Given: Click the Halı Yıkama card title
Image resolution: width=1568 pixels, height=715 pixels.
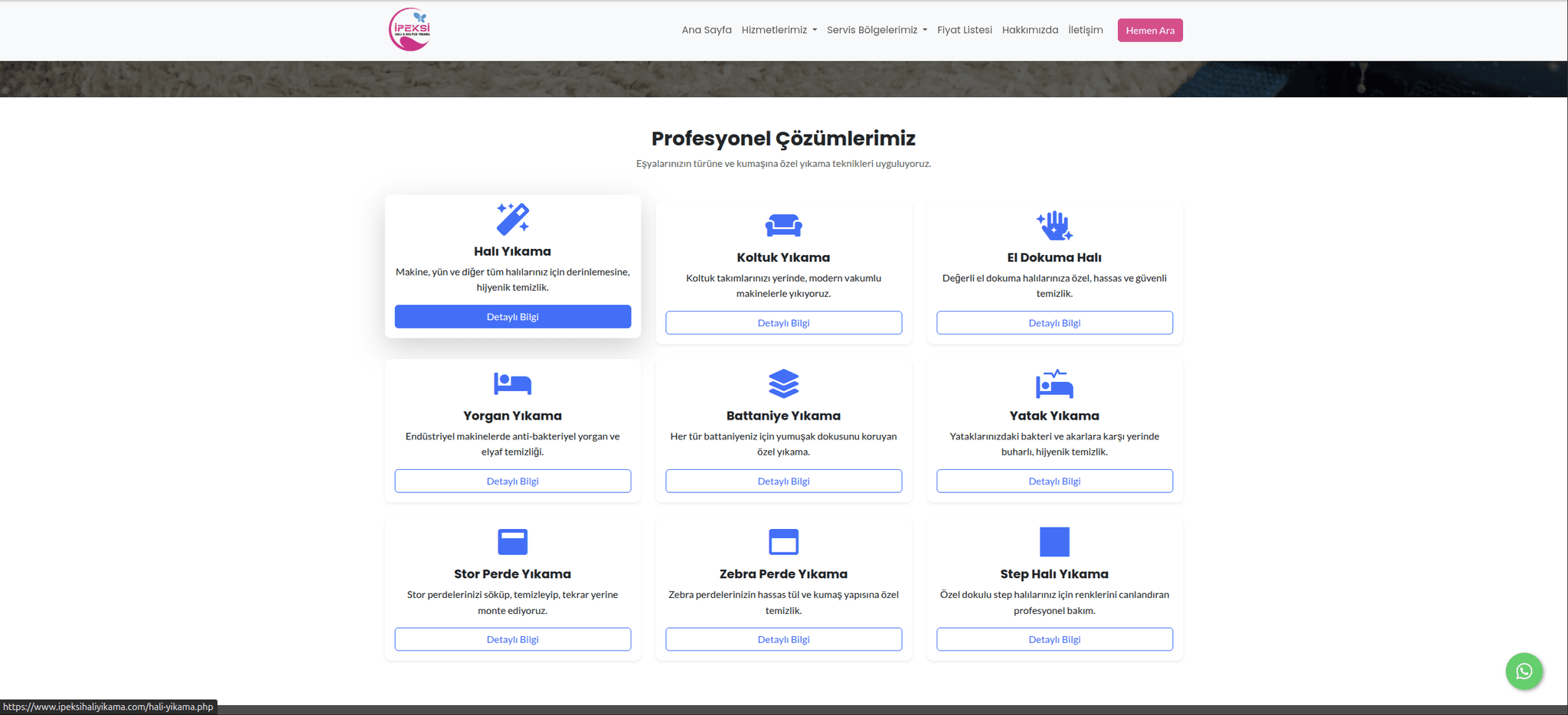Looking at the screenshot, I should (x=512, y=251).
